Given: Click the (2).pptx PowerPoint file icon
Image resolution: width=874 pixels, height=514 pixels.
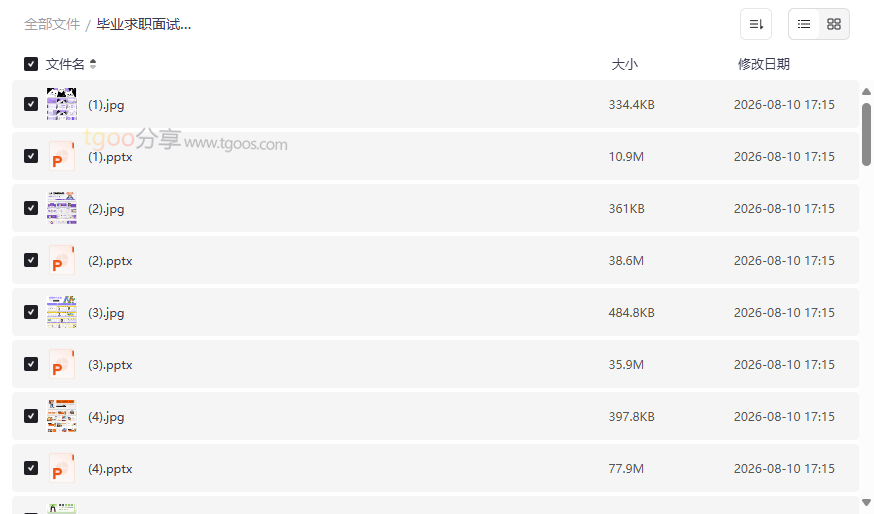Looking at the screenshot, I should [x=61, y=260].
